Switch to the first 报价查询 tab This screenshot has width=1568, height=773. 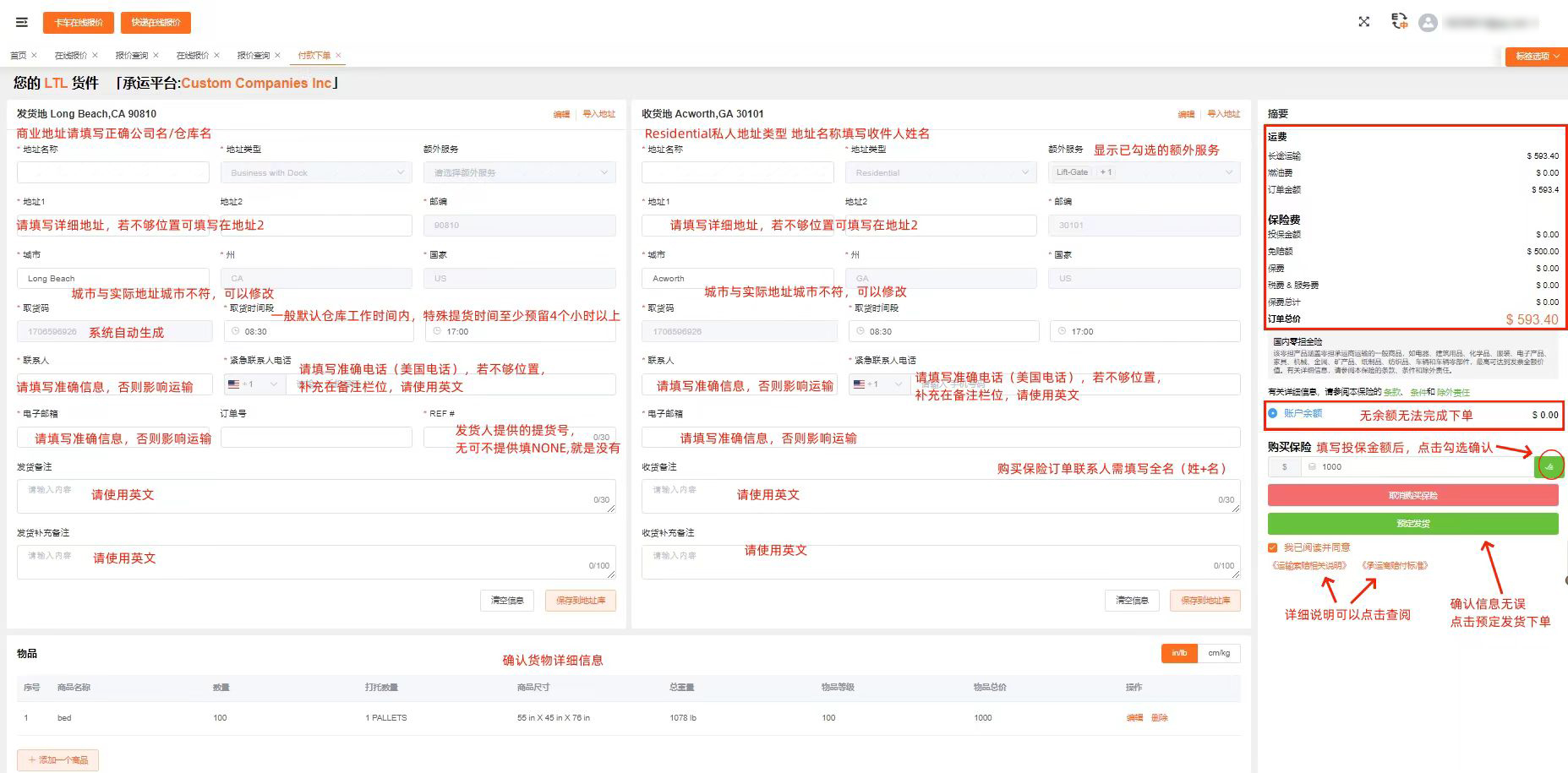coord(132,56)
